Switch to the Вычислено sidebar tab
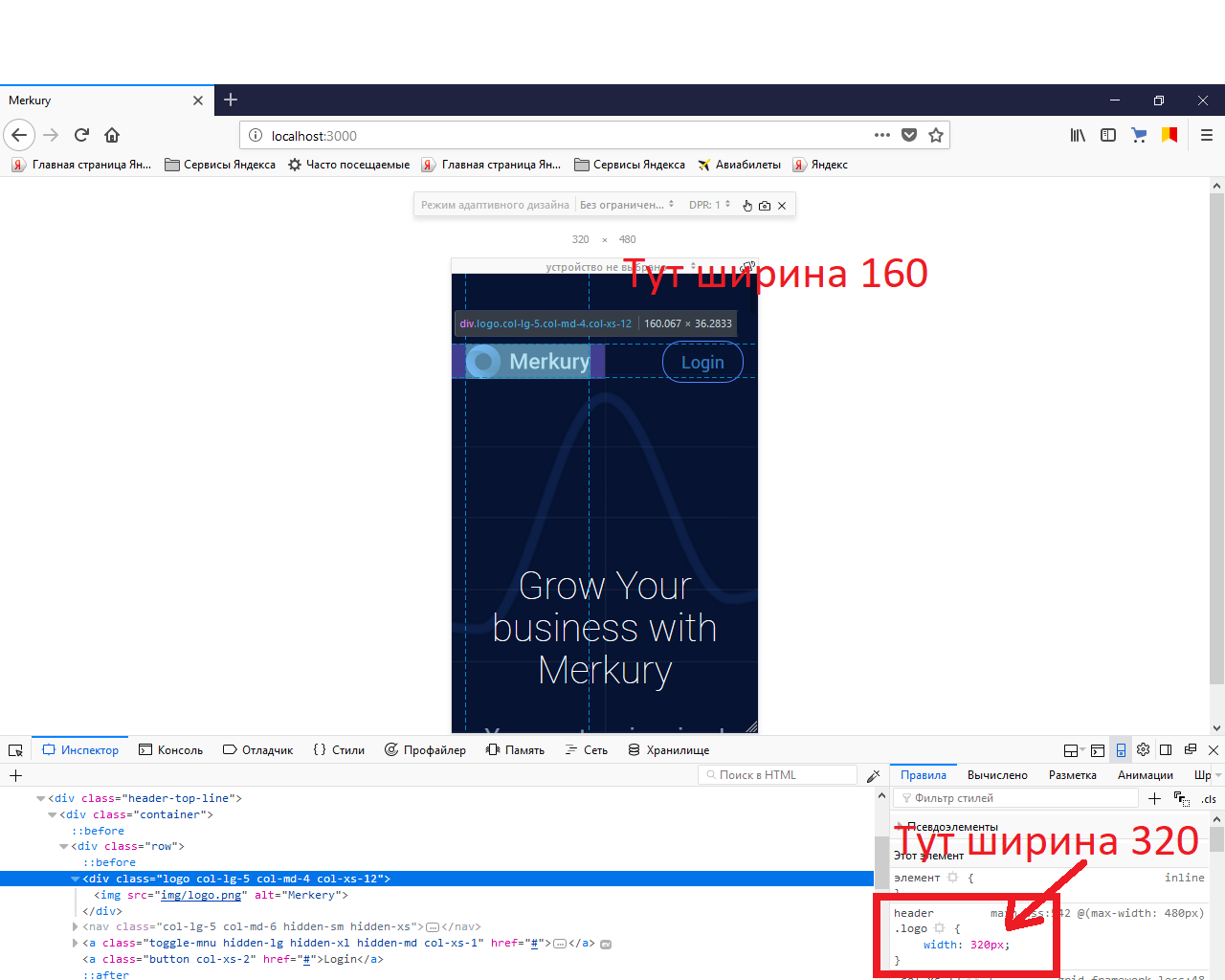The width and height of the screenshot is (1225, 980). tap(997, 775)
